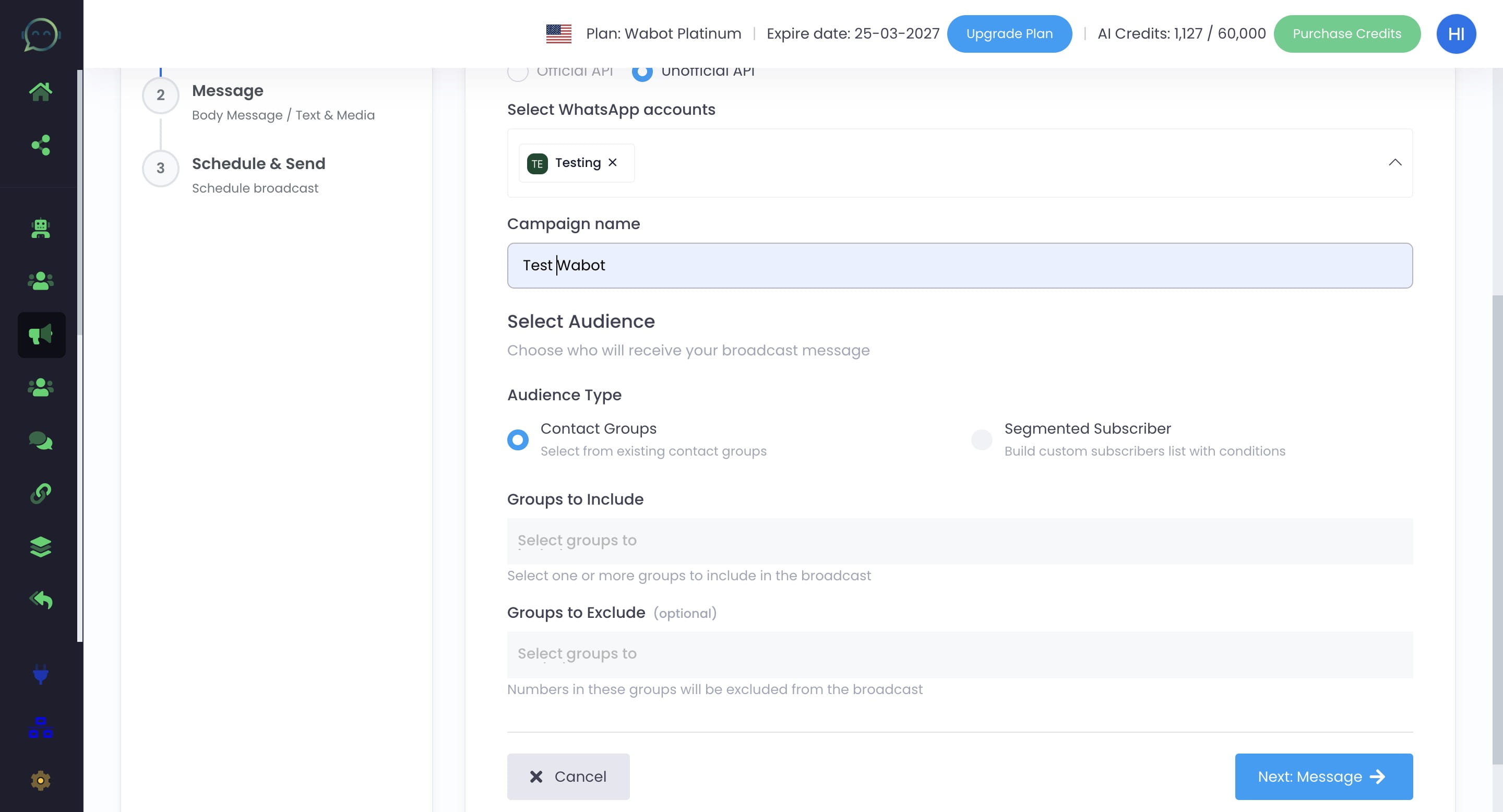1503x812 pixels.
Task: Open the settings gear icon
Action: coord(41,780)
